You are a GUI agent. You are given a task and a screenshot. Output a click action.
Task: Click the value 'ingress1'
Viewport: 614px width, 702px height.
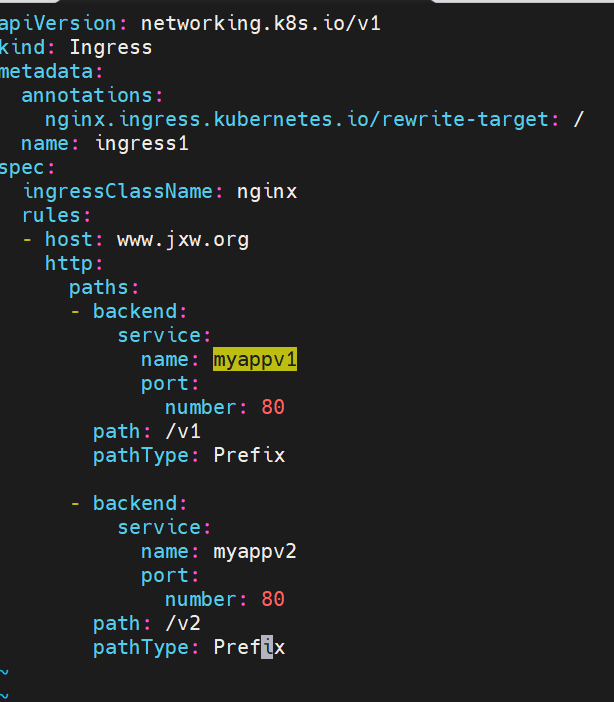click(142, 143)
